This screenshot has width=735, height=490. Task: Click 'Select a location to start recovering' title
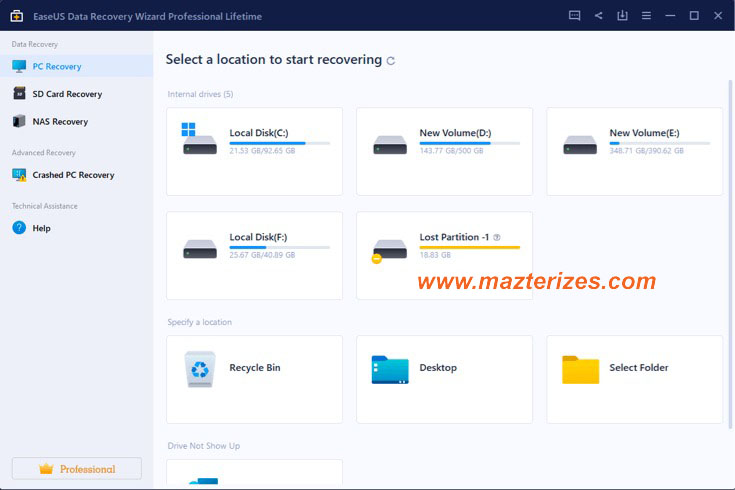click(274, 60)
